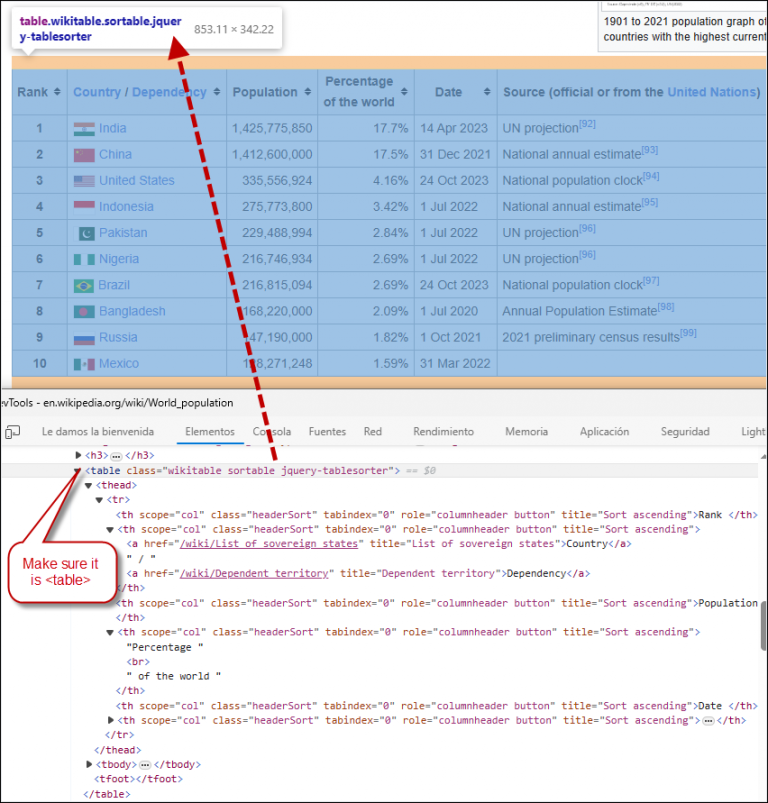The width and height of the screenshot is (768, 803).
Task: Open the China country link
Action: (x=115, y=155)
